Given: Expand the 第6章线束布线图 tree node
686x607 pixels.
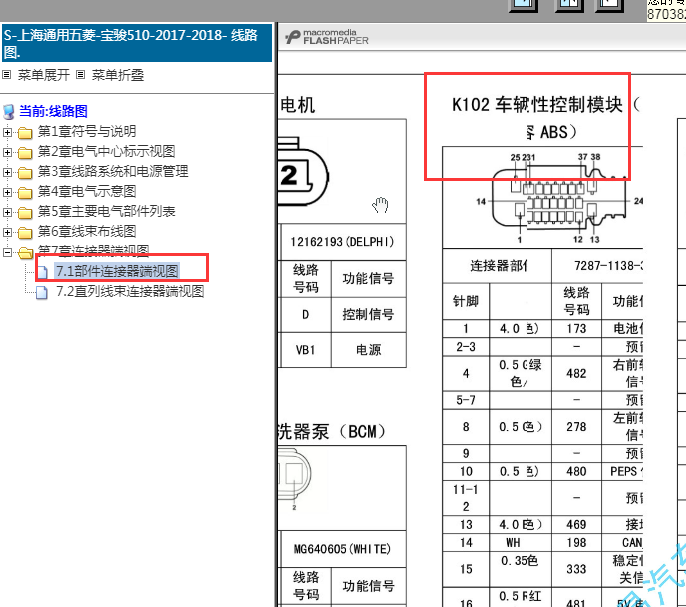Looking at the screenshot, I should [x=7, y=232].
